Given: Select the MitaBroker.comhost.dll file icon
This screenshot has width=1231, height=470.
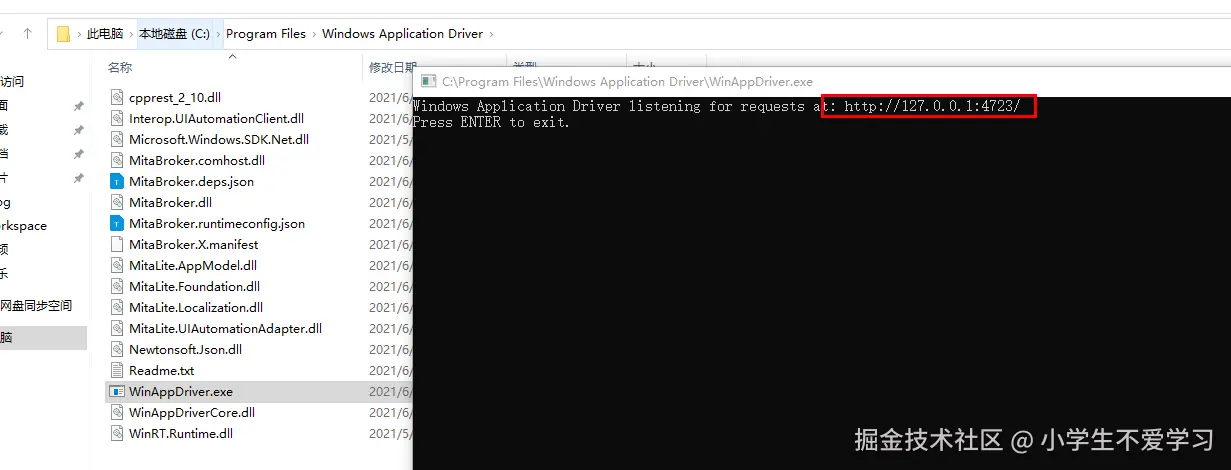Looking at the screenshot, I should [x=117, y=160].
